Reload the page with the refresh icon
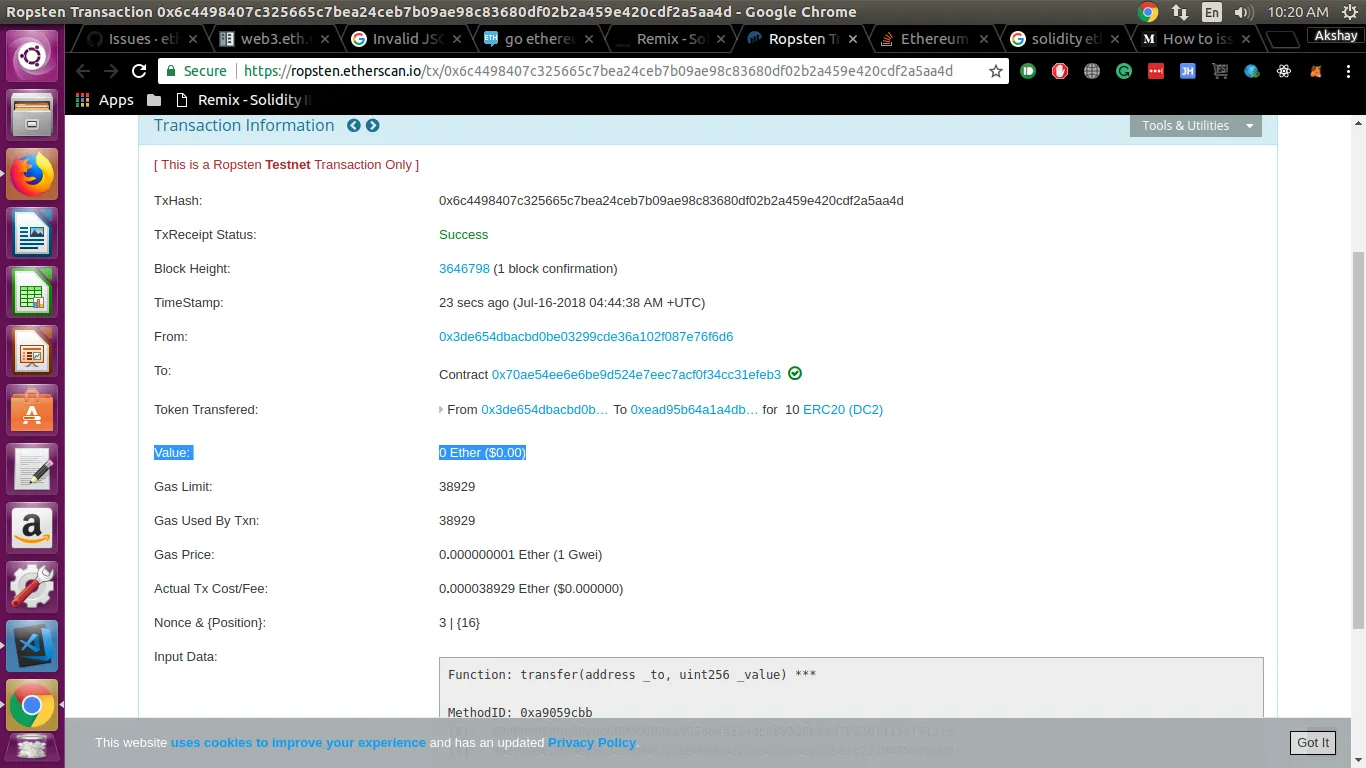Viewport: 1366px width, 768px height. 139,72
